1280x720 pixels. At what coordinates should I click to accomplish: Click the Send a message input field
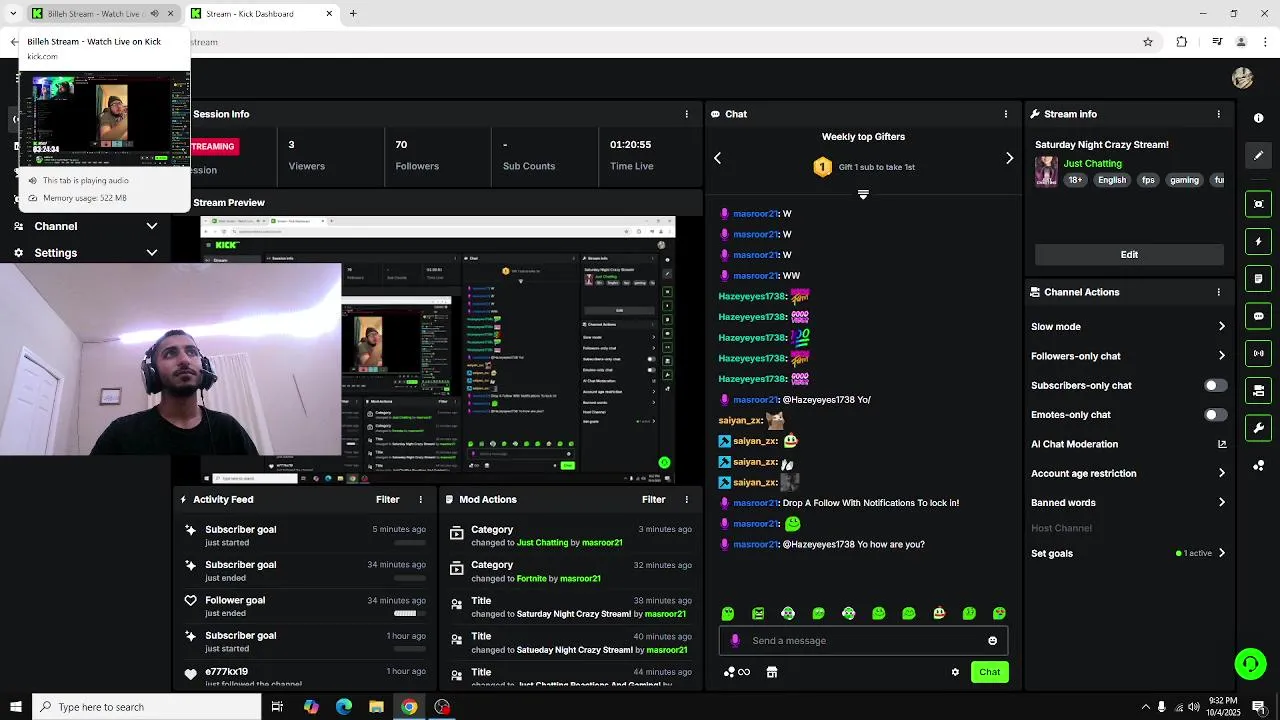[863, 641]
